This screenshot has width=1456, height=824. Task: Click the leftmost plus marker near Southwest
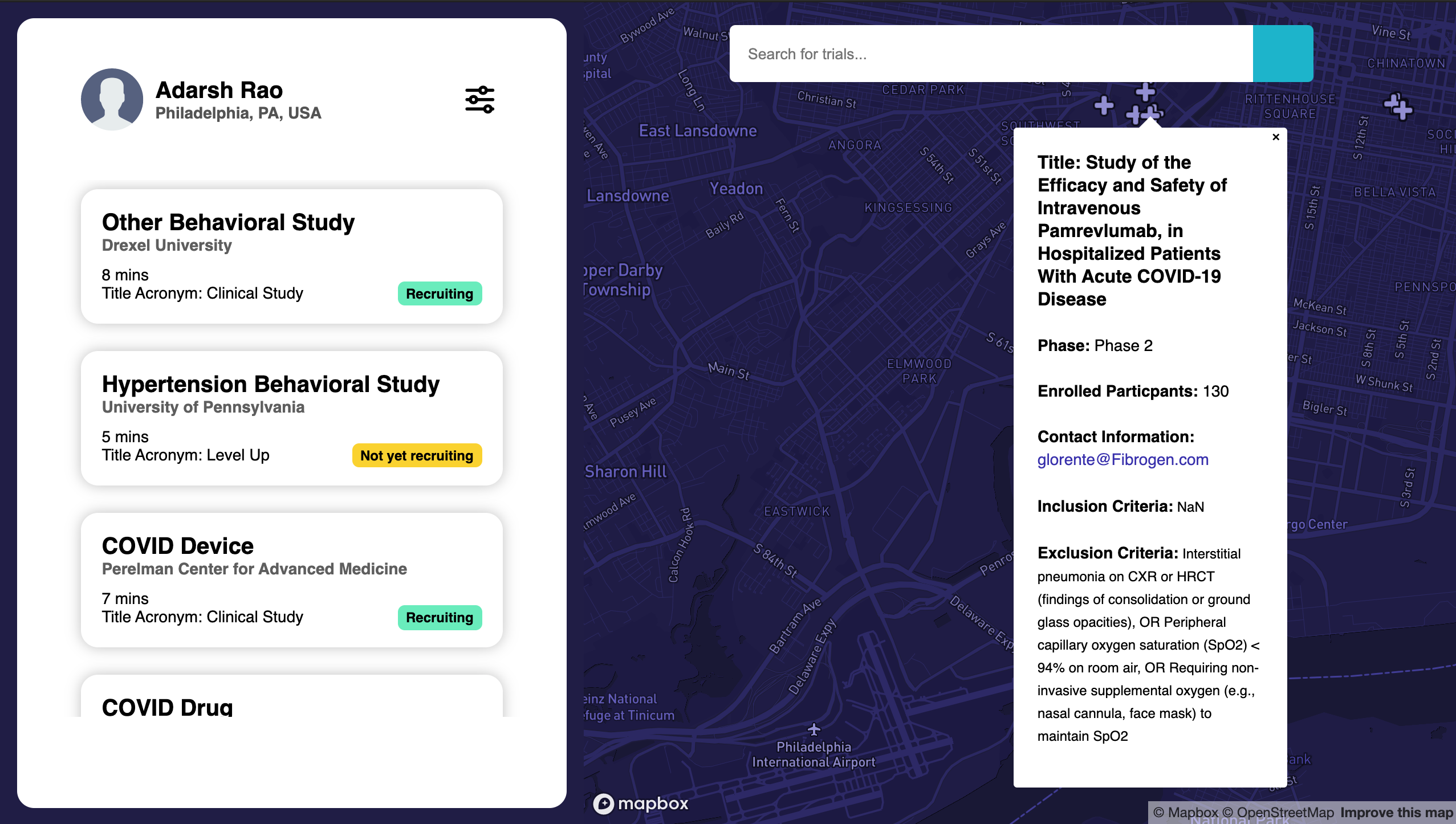1104,105
